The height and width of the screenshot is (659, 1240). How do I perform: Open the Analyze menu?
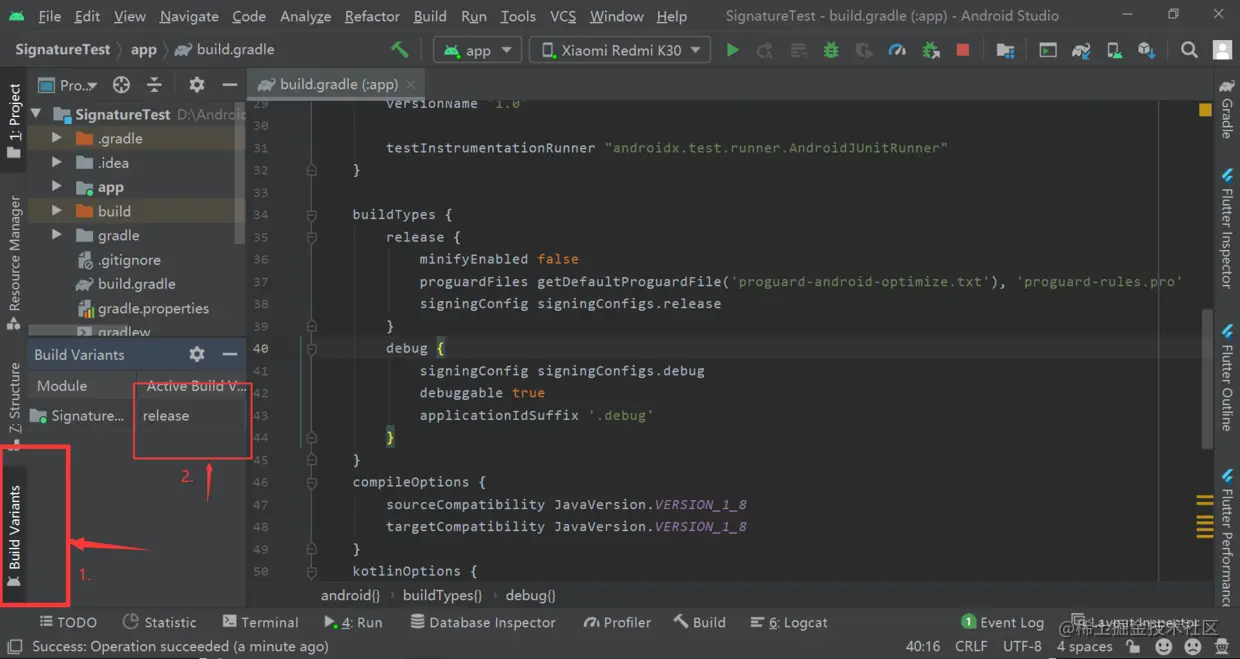[305, 16]
